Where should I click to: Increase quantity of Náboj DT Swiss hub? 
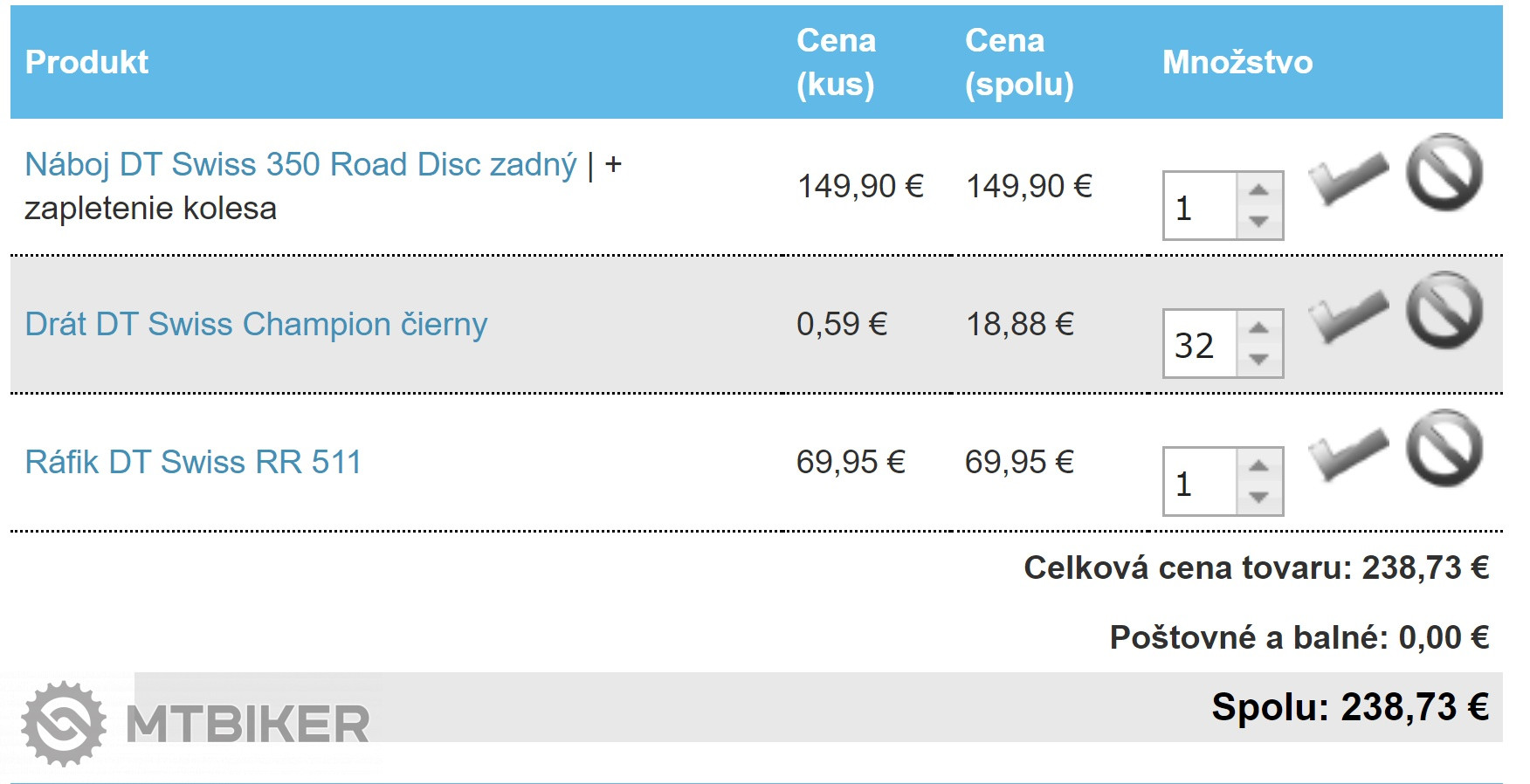coord(1258,190)
